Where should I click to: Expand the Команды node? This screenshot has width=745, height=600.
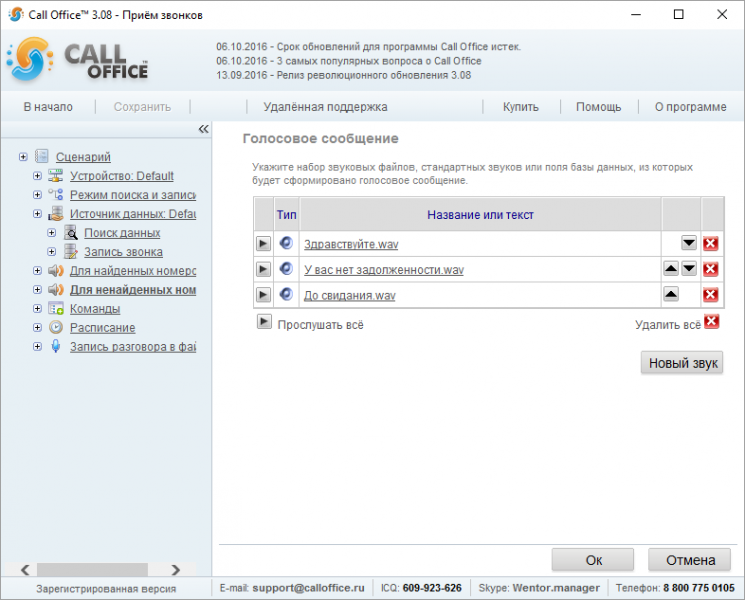pos(38,309)
